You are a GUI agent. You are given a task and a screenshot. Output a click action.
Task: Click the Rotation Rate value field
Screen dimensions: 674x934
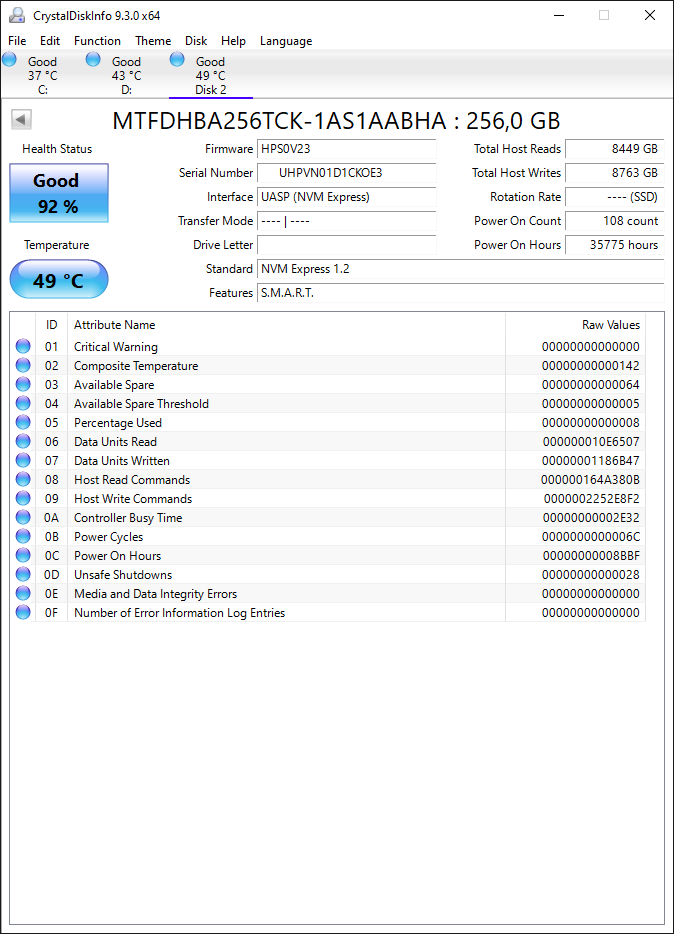(x=614, y=197)
